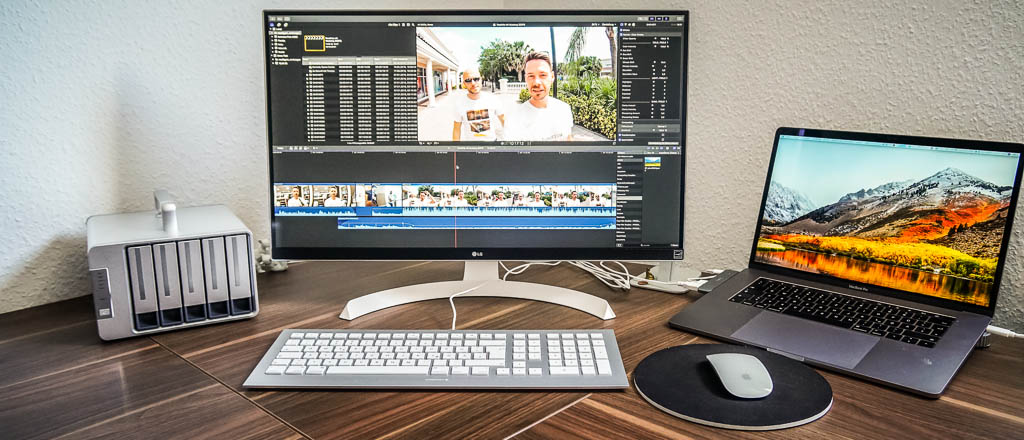The height and width of the screenshot is (440, 1024).
Task: Open the Libraries sidebar icon
Action: (x=272, y=24)
